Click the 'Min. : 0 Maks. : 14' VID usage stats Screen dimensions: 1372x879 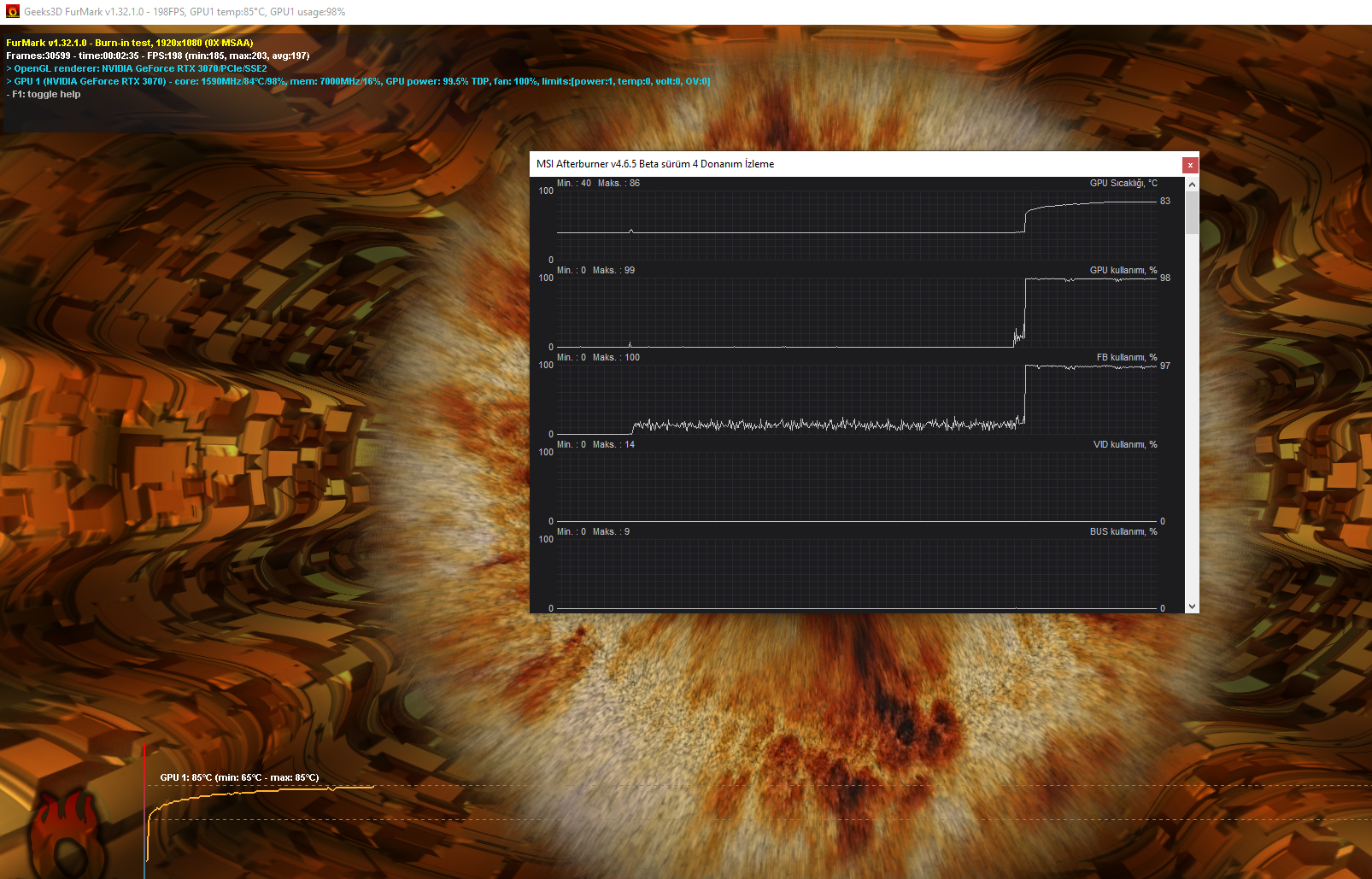(x=595, y=444)
